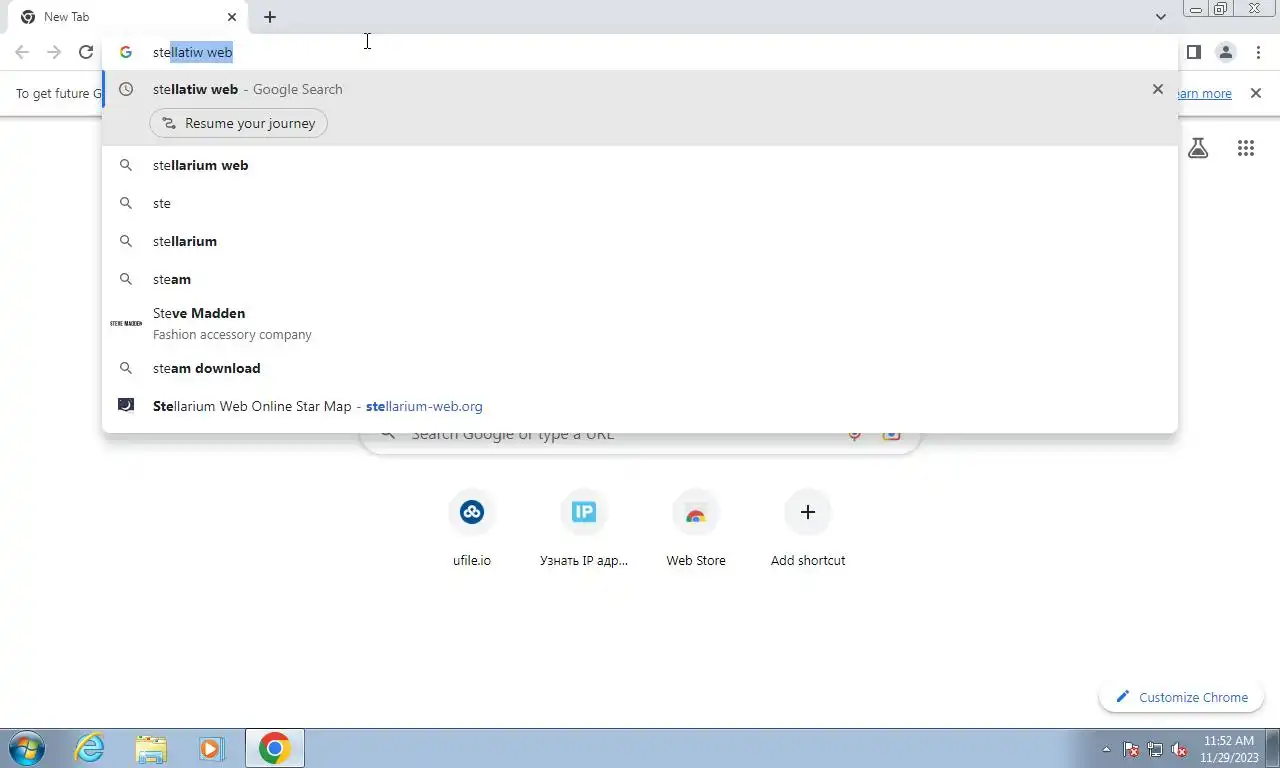The image size is (1280, 768).
Task: Open Windows Media Player in taskbar
Action: pos(211,748)
